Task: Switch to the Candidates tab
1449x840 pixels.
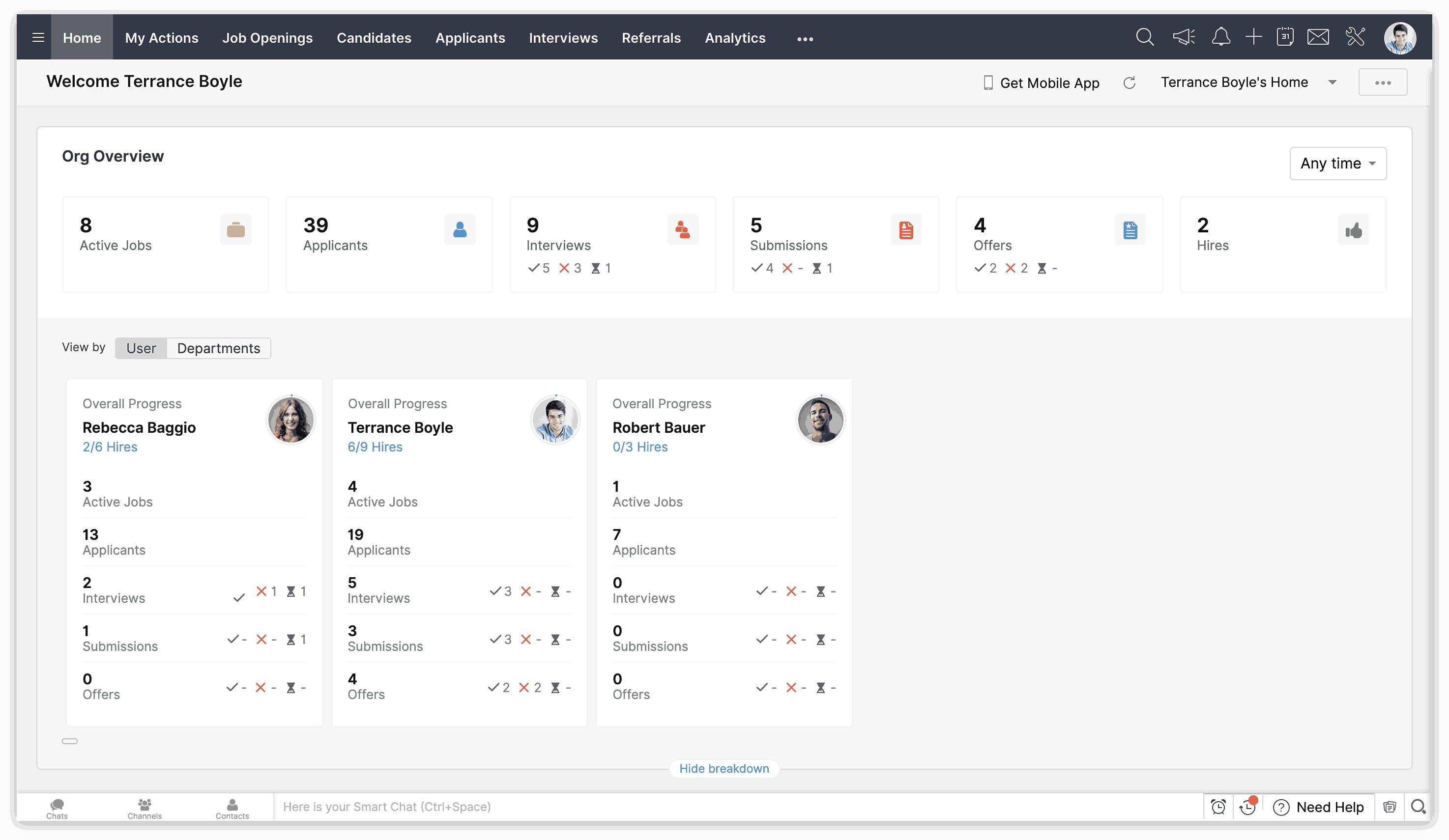Action: tap(374, 38)
